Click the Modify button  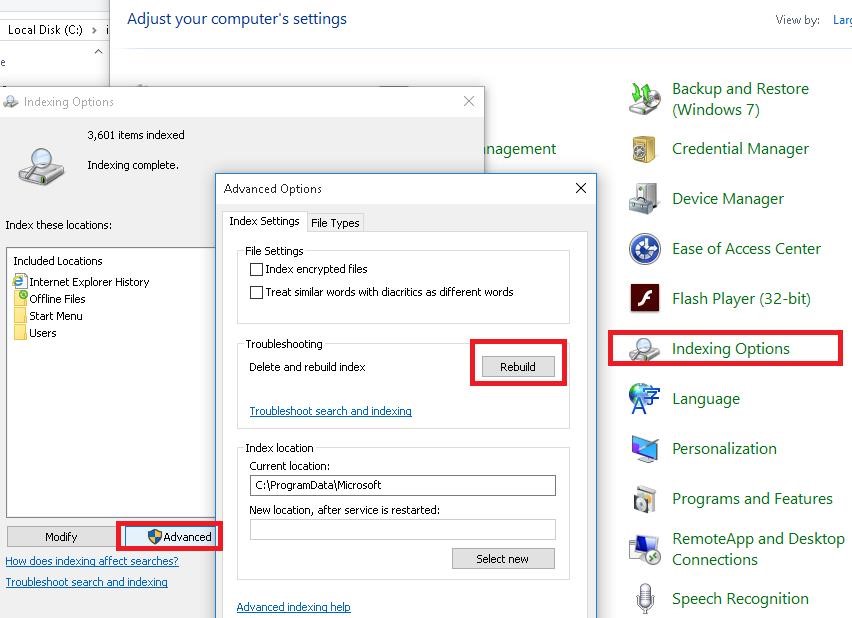click(x=61, y=537)
